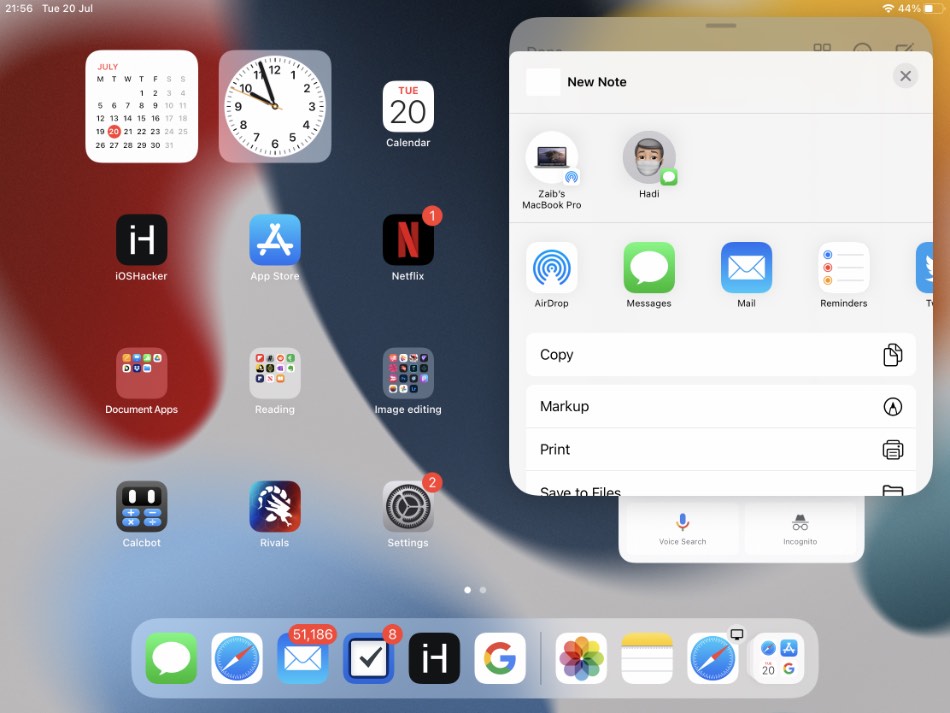Dismiss the New Note share sheet

pos(905,76)
